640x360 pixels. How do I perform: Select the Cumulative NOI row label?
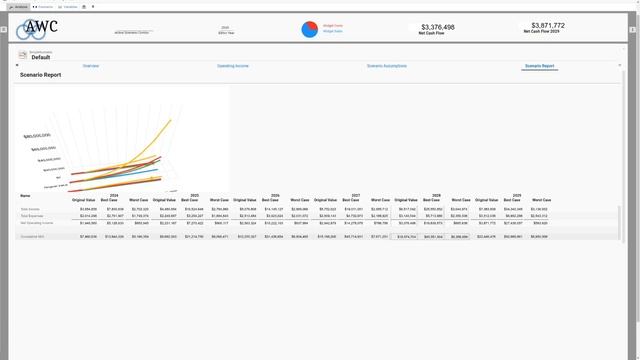click(x=32, y=237)
